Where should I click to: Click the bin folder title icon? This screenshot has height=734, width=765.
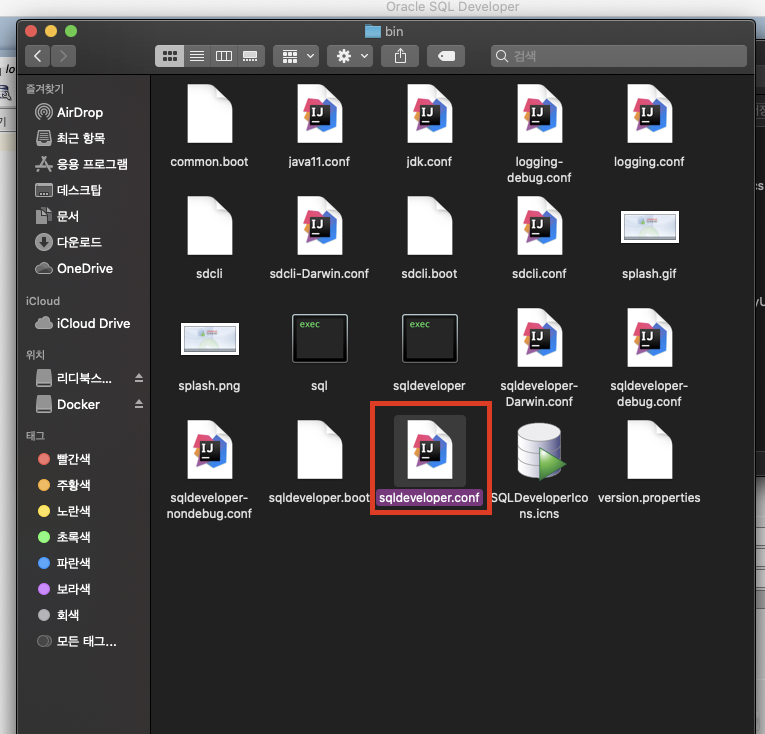373,31
